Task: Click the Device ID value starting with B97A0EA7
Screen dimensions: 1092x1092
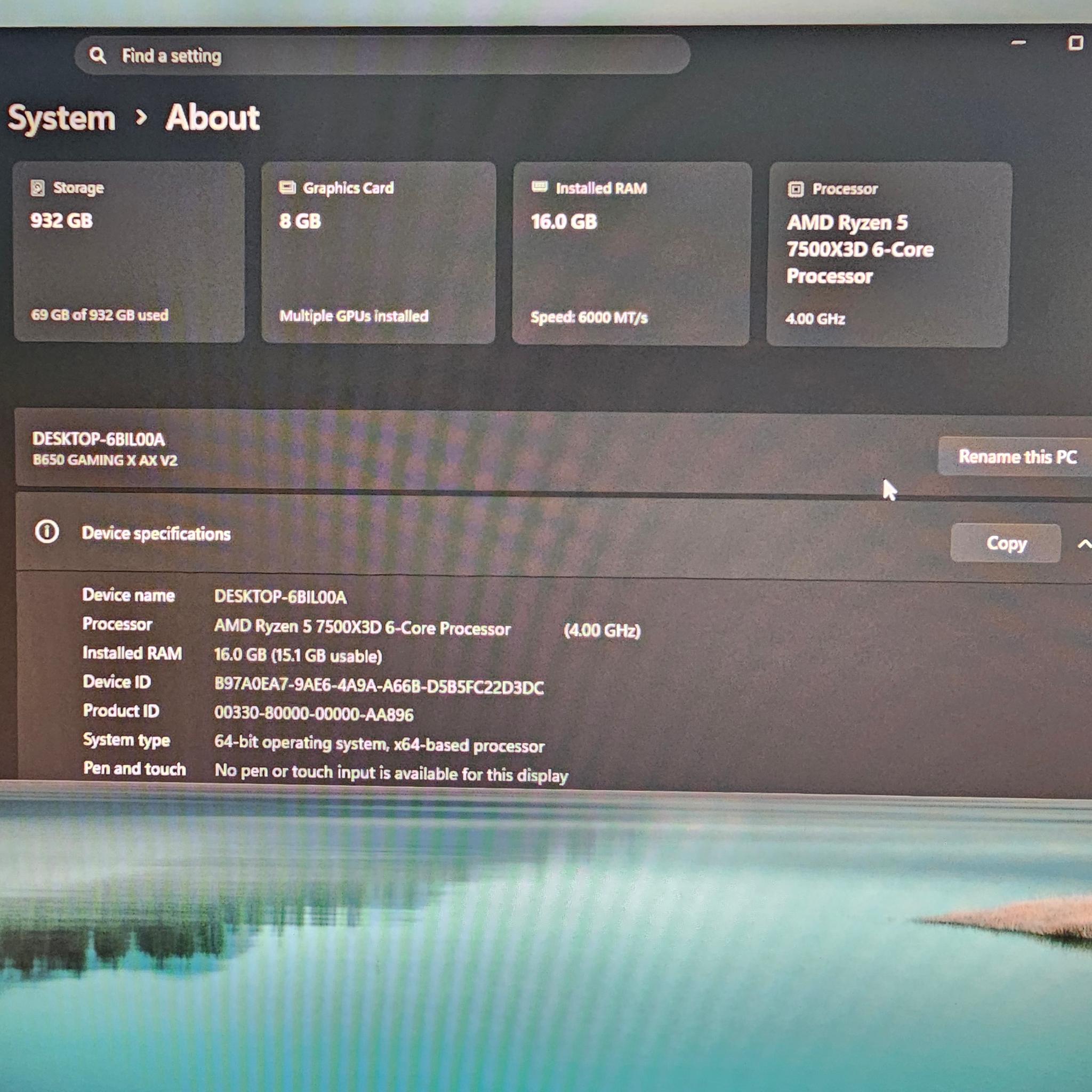Action: pos(379,686)
